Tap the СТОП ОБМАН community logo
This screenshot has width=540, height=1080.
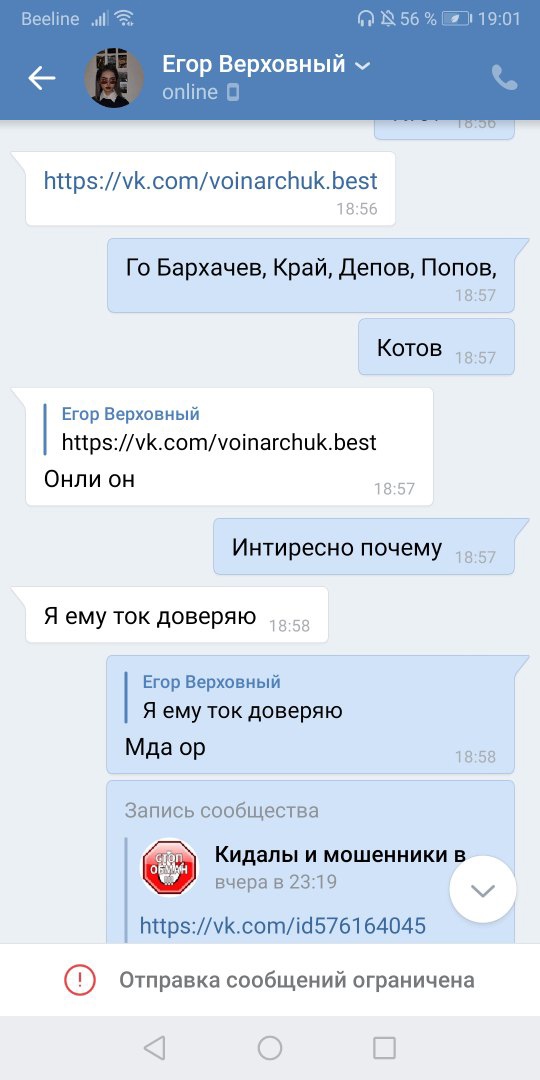point(169,867)
